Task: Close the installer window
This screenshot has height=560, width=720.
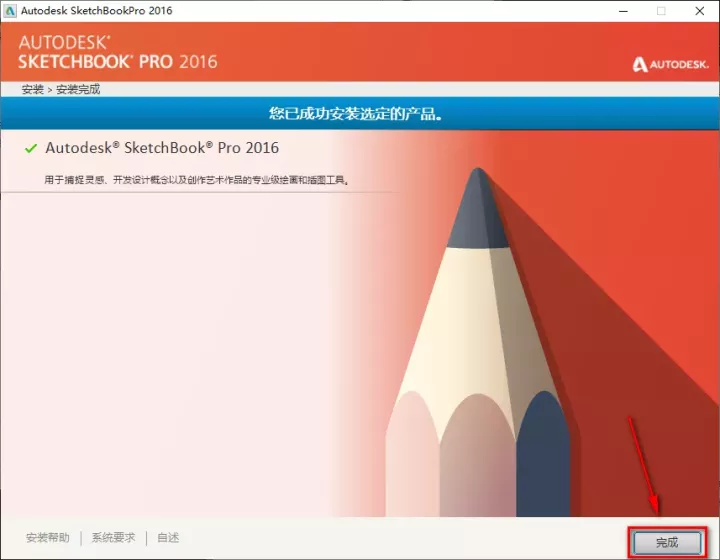Action: click(x=699, y=11)
